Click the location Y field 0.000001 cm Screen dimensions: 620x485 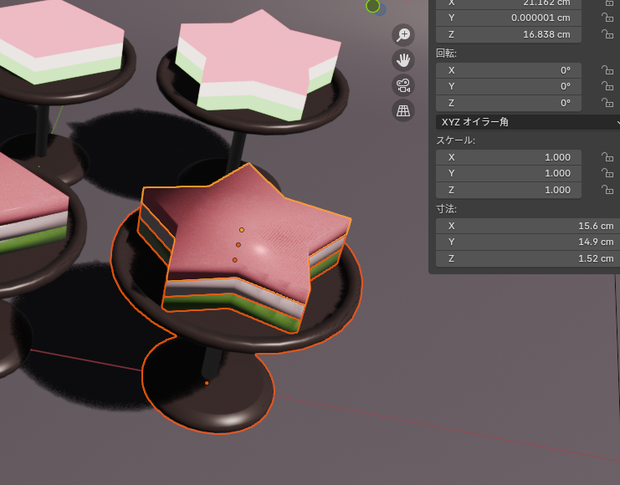coord(508,18)
